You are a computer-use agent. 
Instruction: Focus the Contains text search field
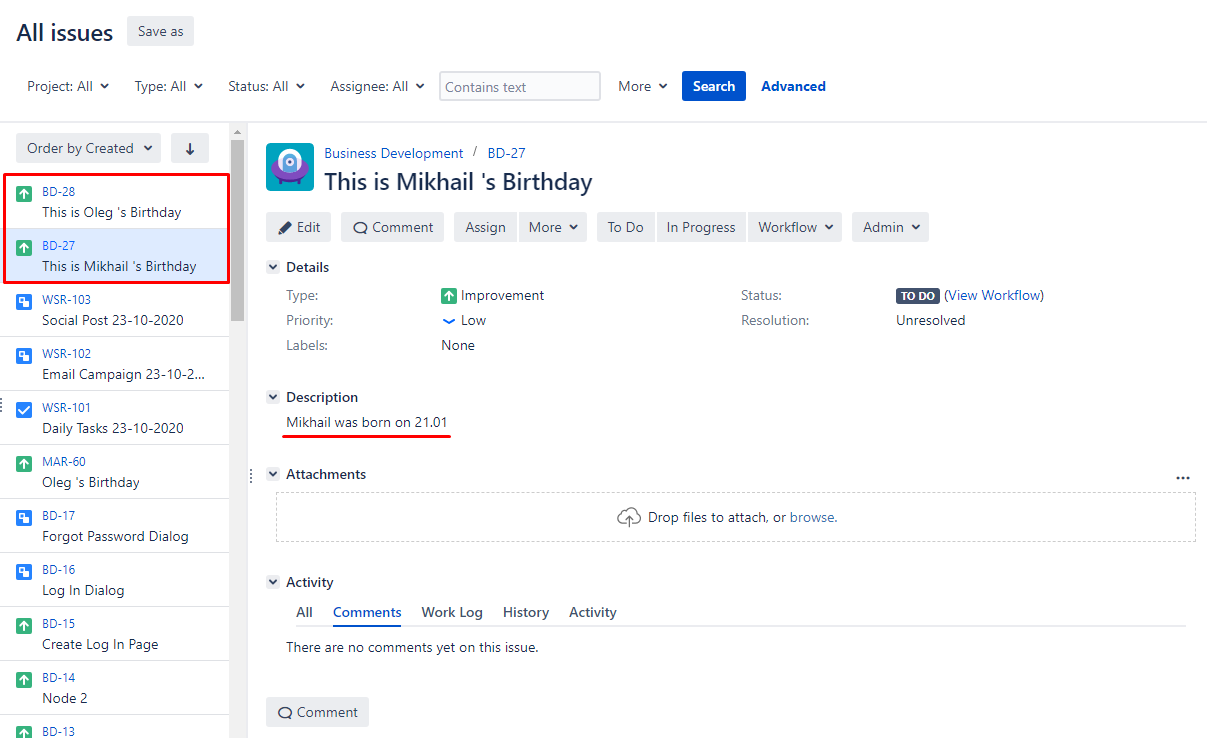tap(520, 86)
